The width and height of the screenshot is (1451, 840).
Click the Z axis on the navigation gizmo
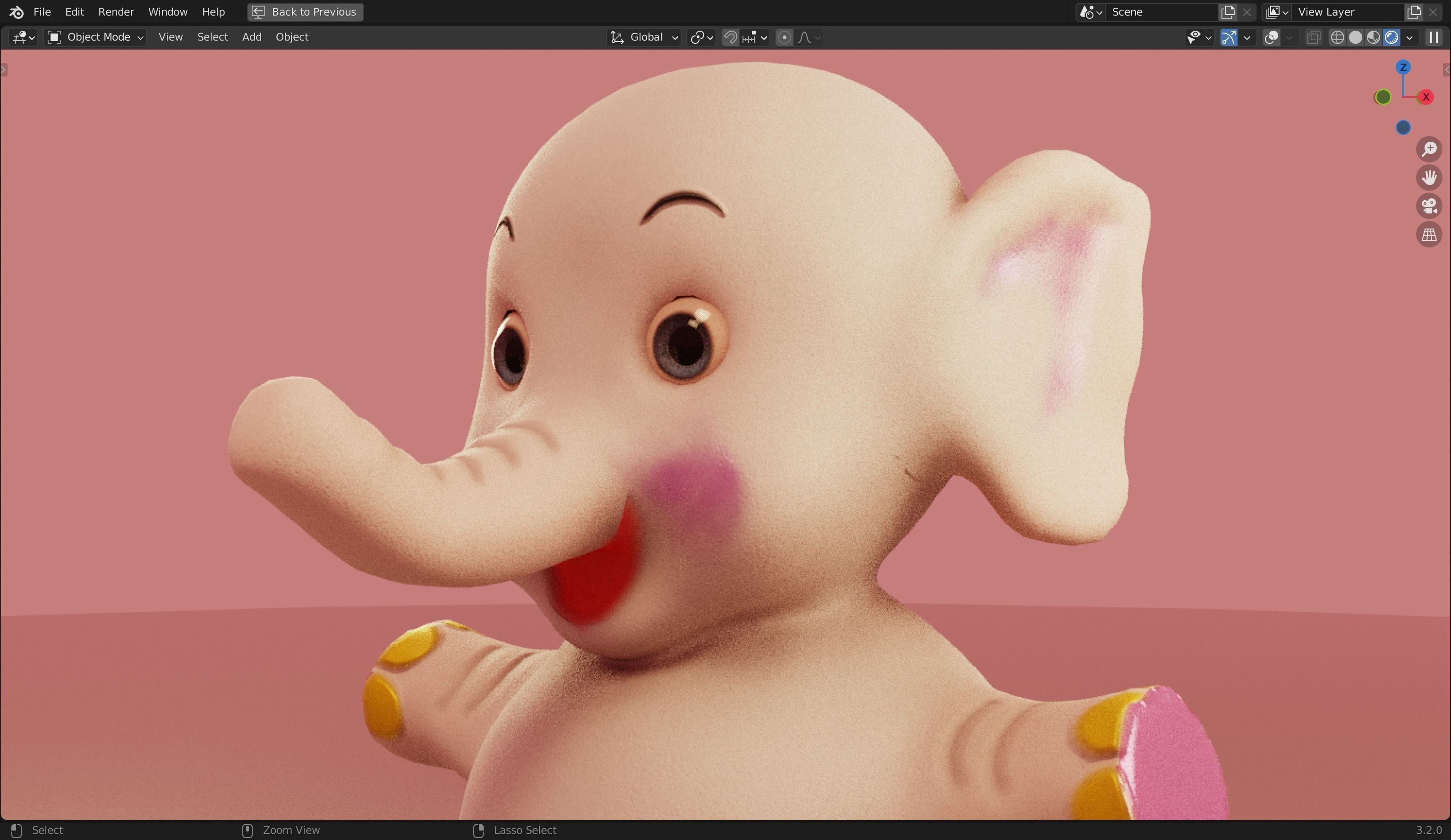tap(1403, 68)
